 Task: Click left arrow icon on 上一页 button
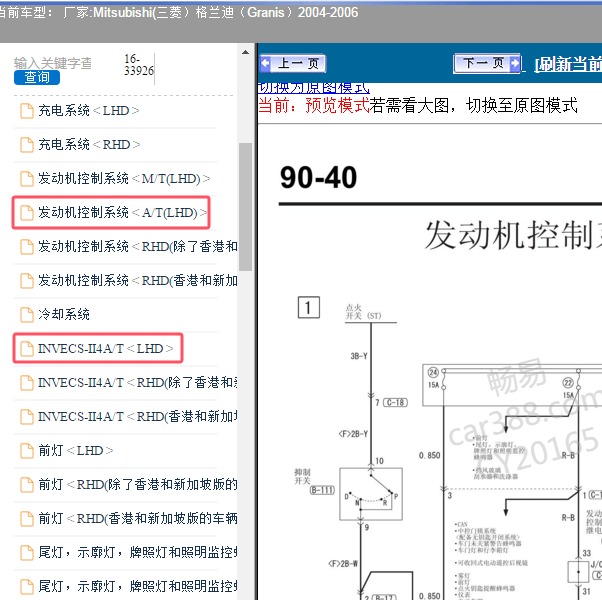265,63
